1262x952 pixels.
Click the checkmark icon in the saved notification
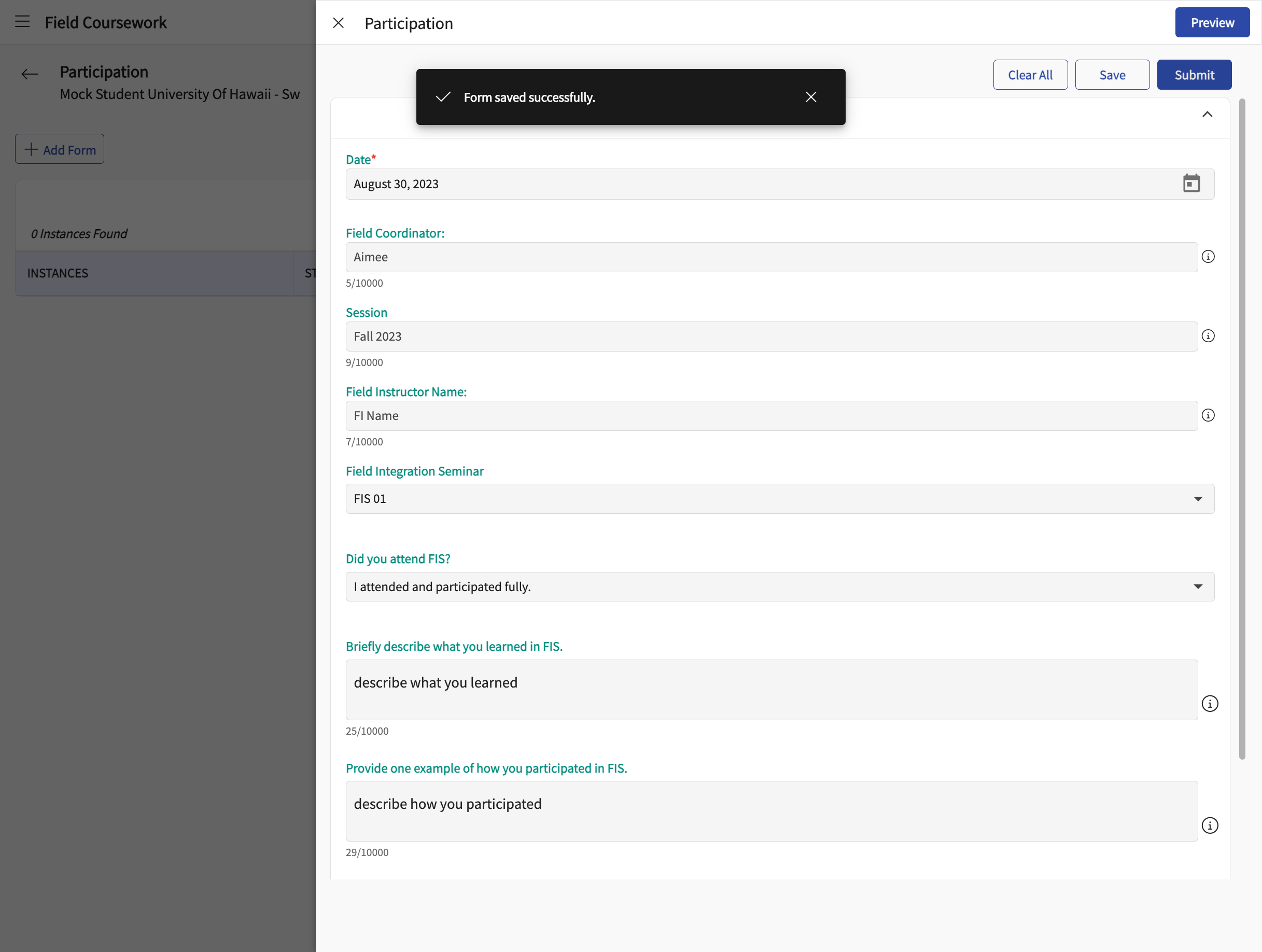(x=443, y=97)
